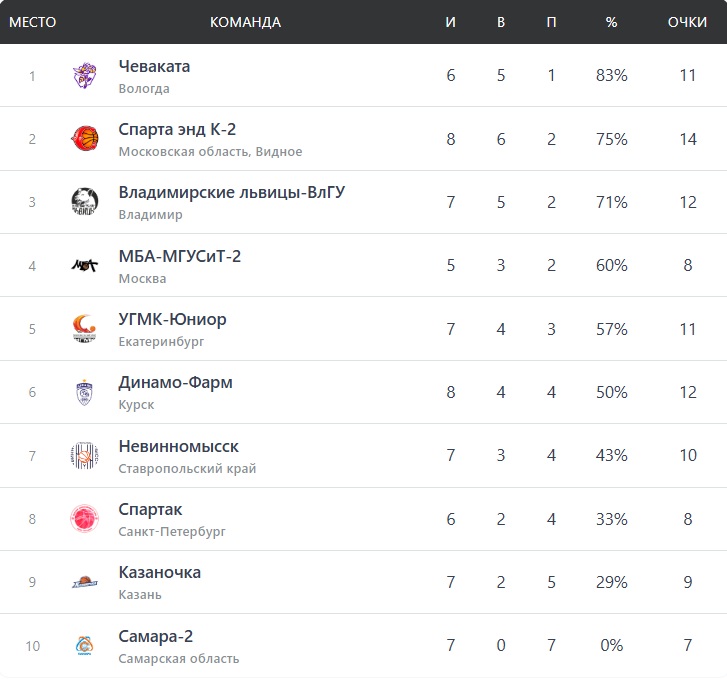Click the Спартак red round logo

coord(84,519)
